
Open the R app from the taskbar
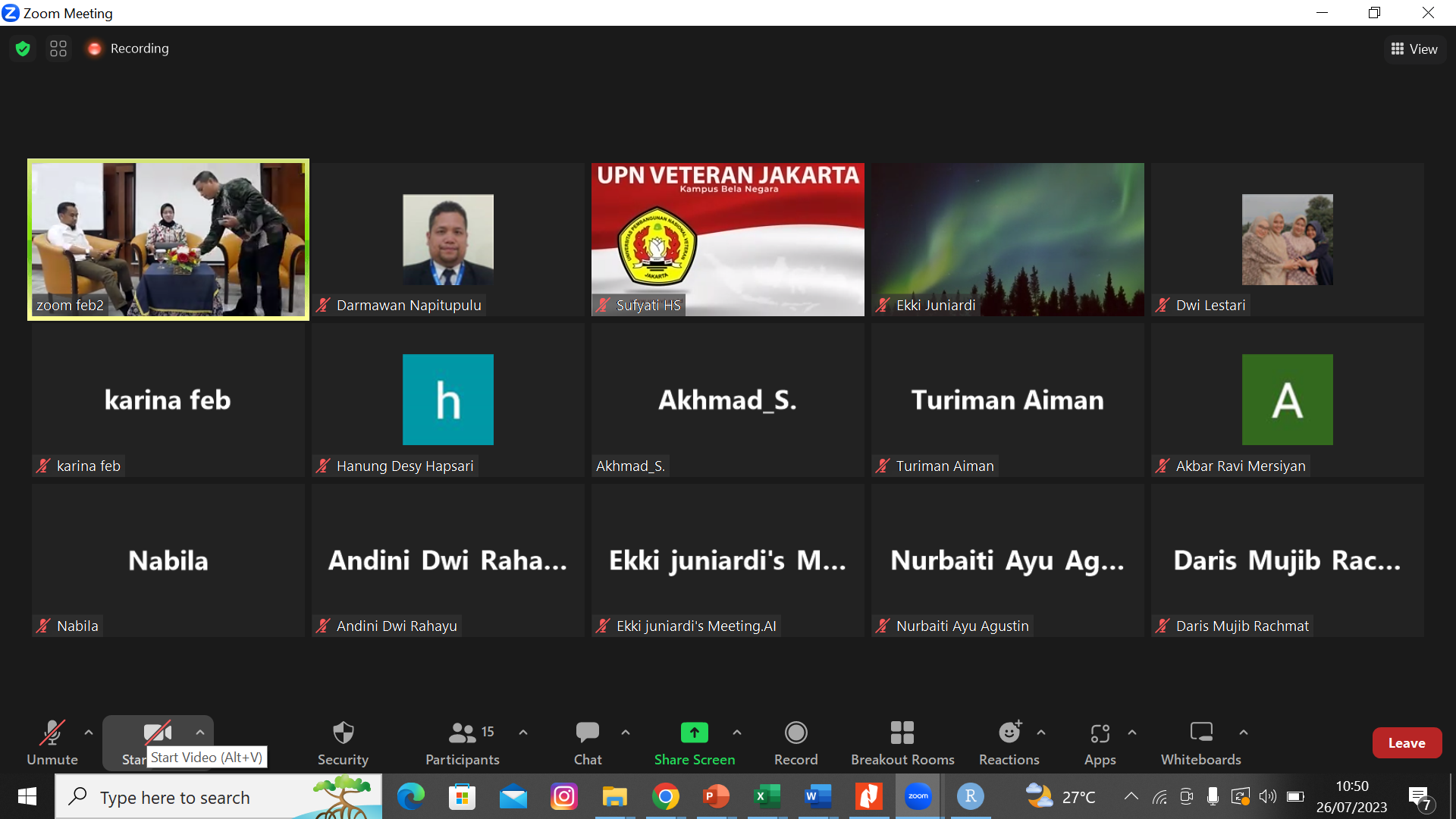tap(971, 796)
